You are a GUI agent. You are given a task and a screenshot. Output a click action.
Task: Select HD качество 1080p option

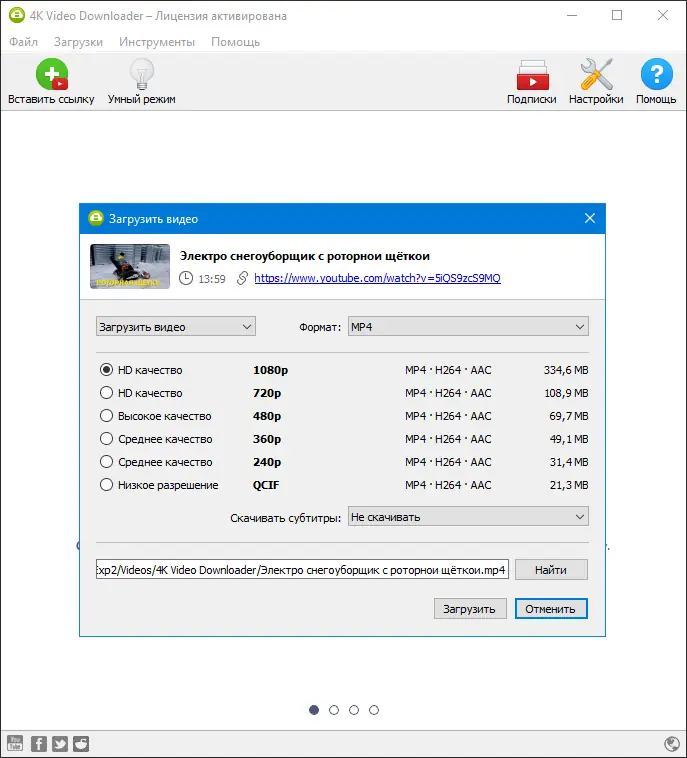(x=106, y=370)
